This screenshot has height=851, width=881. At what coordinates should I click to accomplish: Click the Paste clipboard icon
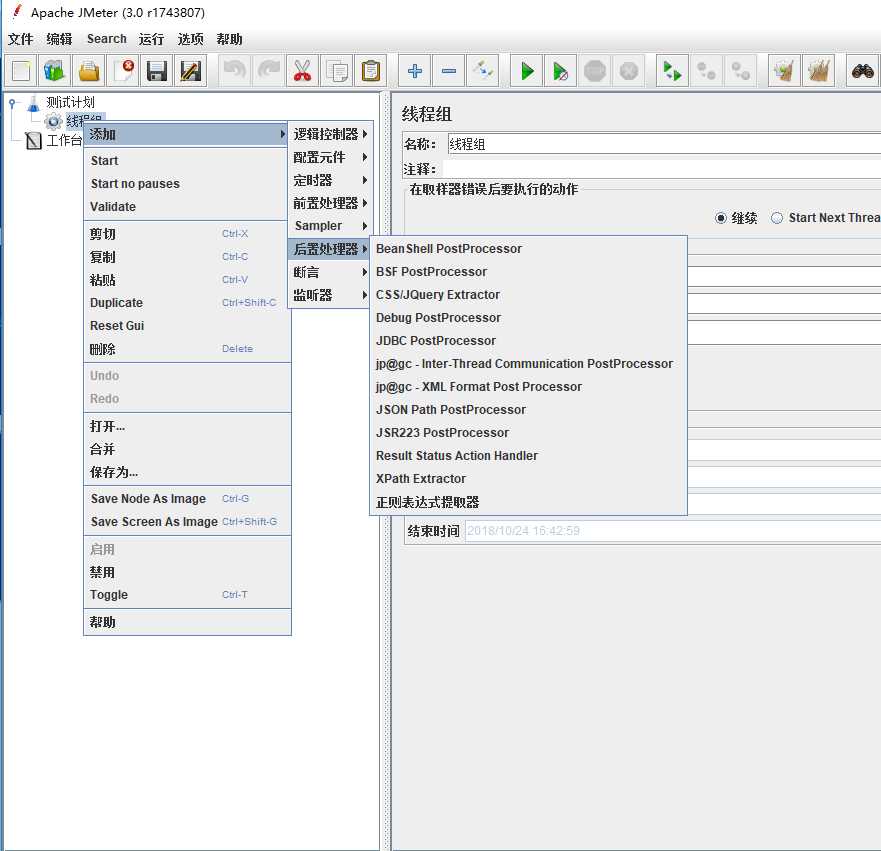370,71
